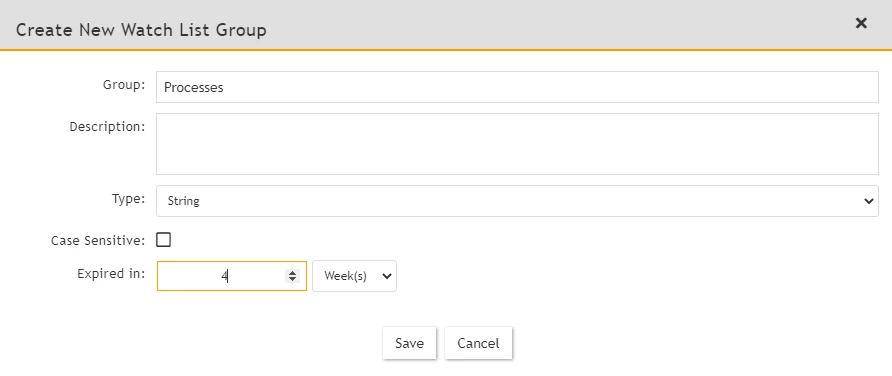The image size is (892, 376).
Task: Open the Type dropdown showing String
Action: pos(517,201)
